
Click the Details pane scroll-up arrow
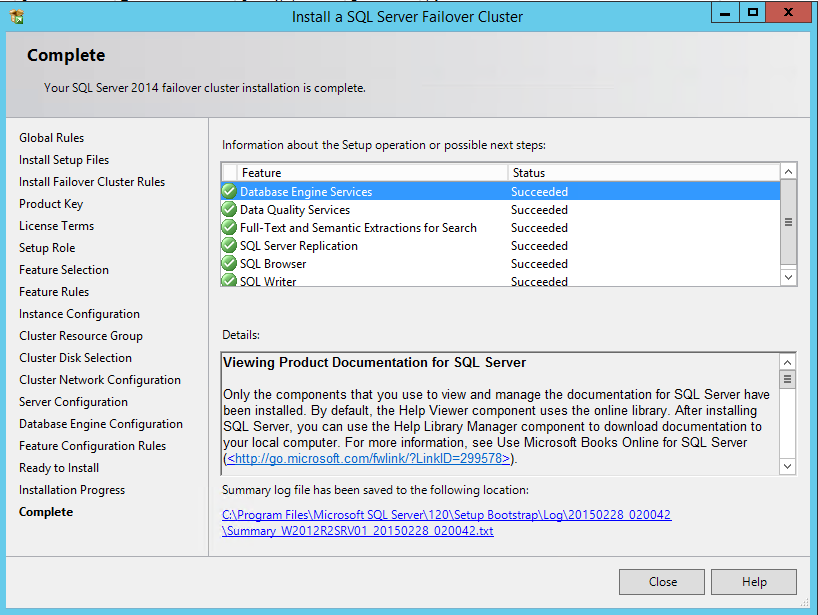click(x=788, y=362)
